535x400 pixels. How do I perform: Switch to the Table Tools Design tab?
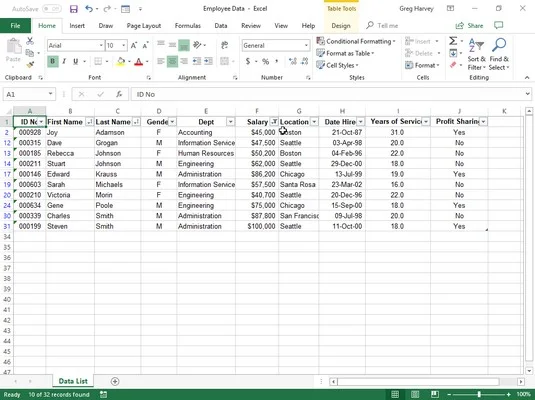(x=341, y=26)
